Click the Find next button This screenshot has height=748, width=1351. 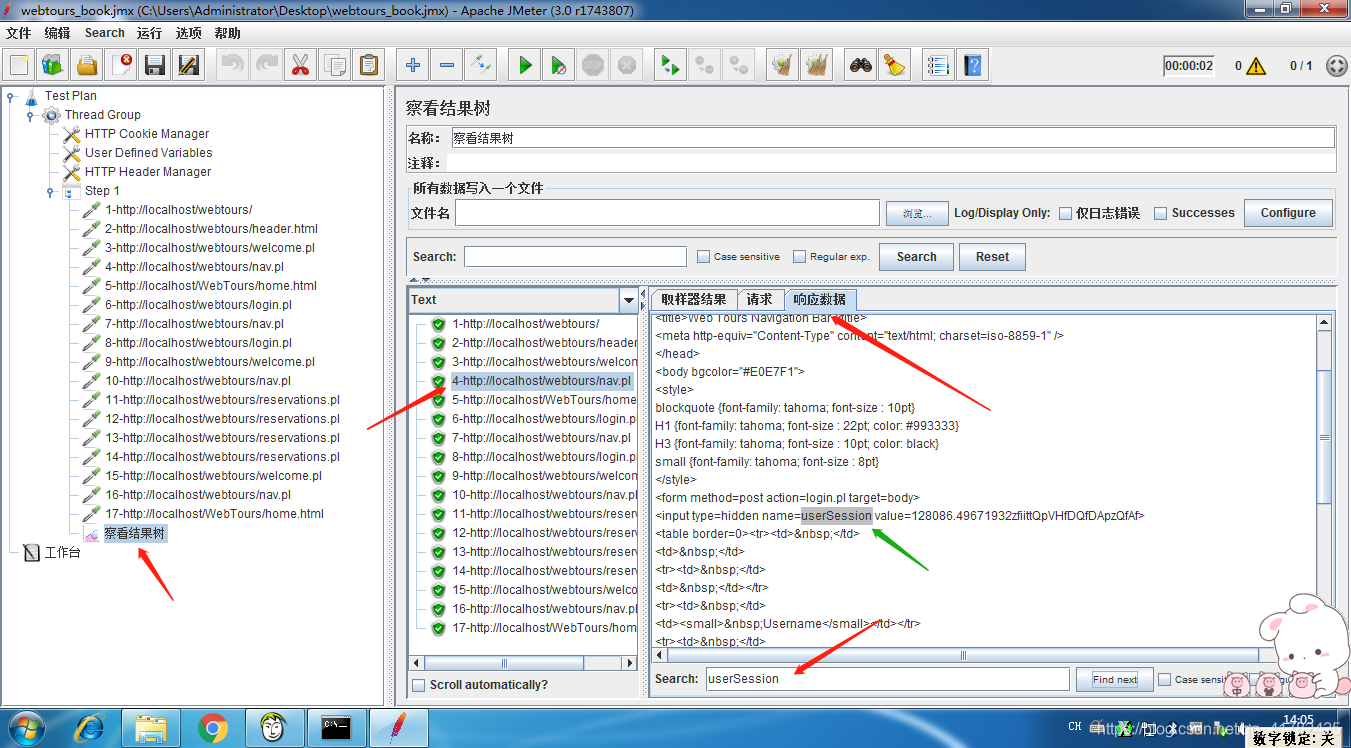click(1115, 679)
